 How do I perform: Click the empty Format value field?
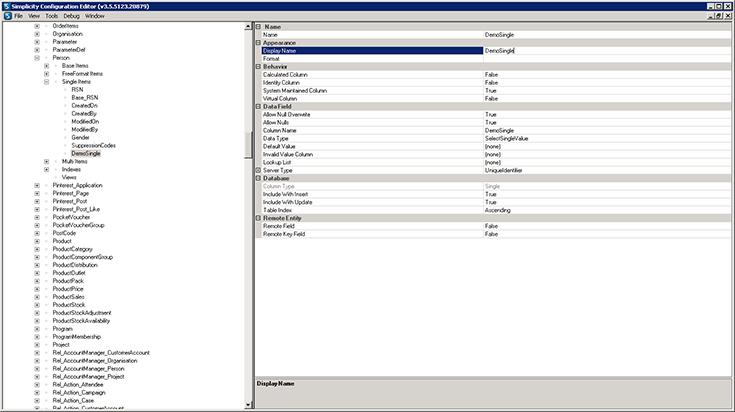pyautogui.click(x=607, y=59)
